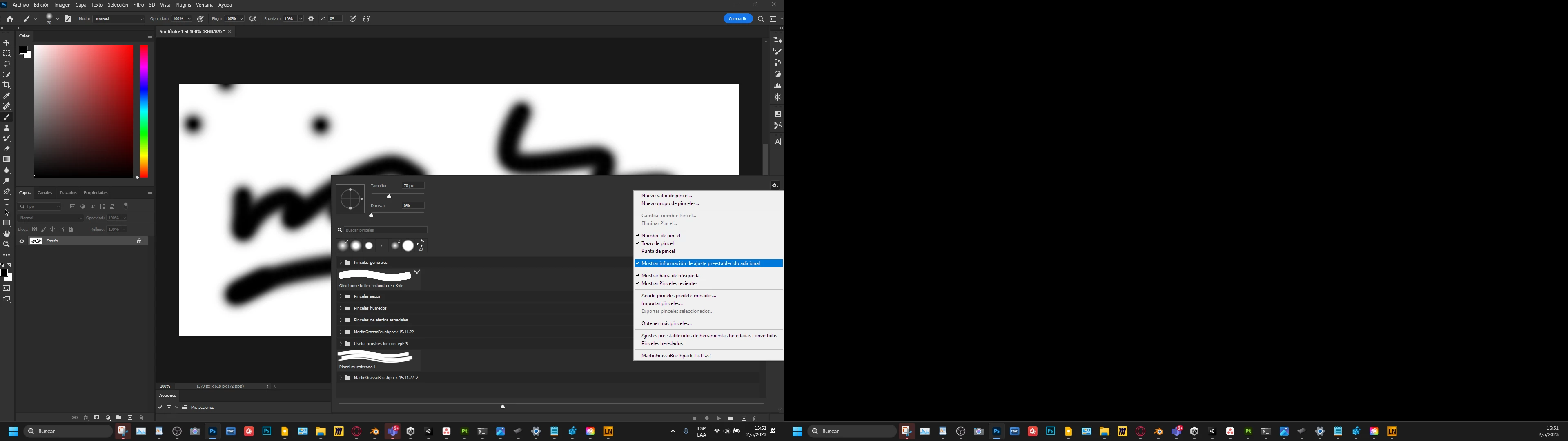Viewport: 1568px width, 441px height.
Task: Expand 'Pinceles de efectos especiales' folder
Action: point(341,320)
